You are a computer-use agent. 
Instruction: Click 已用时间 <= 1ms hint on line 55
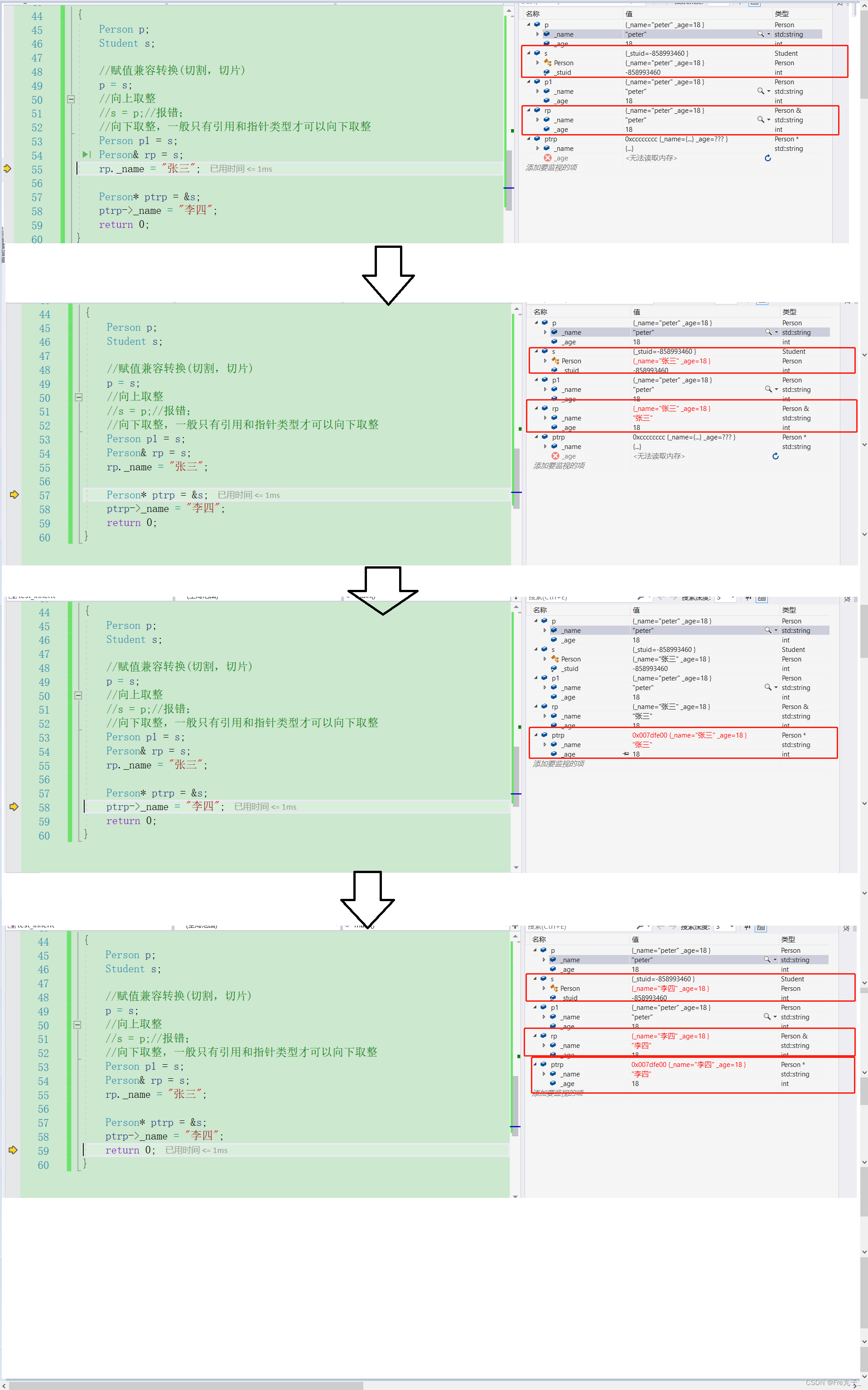[x=241, y=169]
